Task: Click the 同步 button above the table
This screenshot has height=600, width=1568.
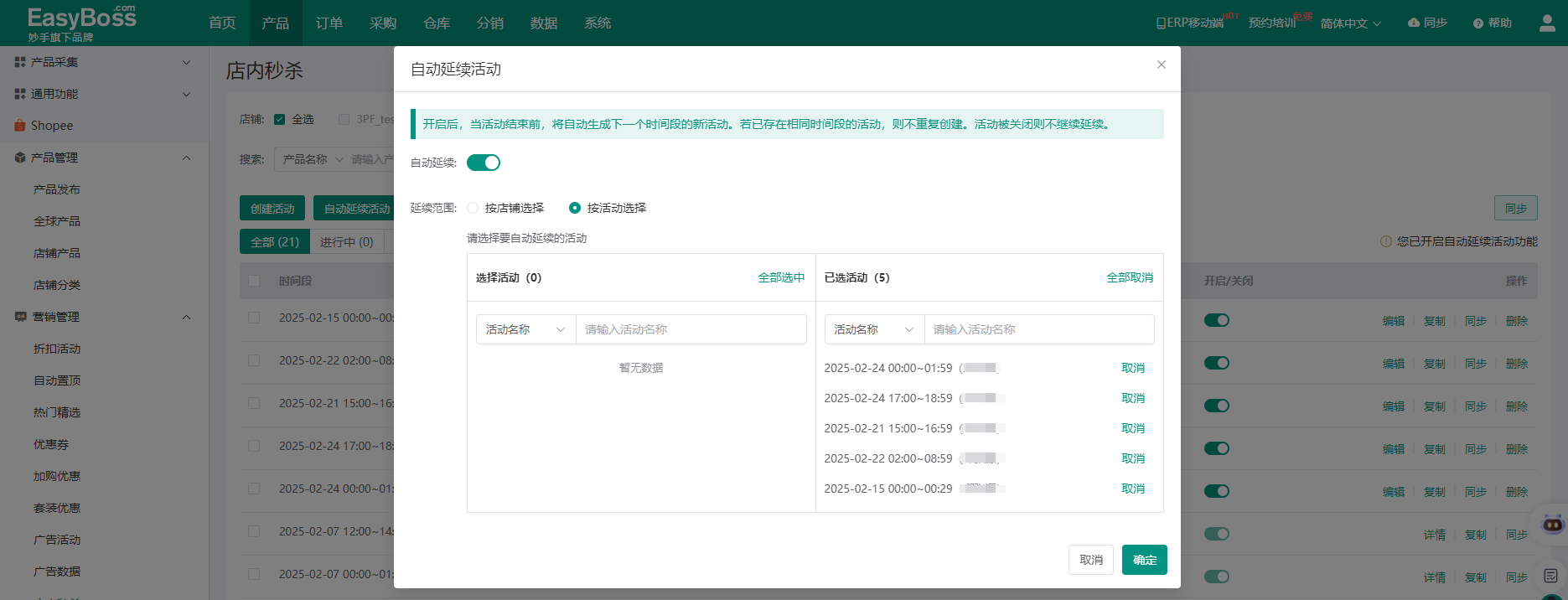Action: [1516, 209]
